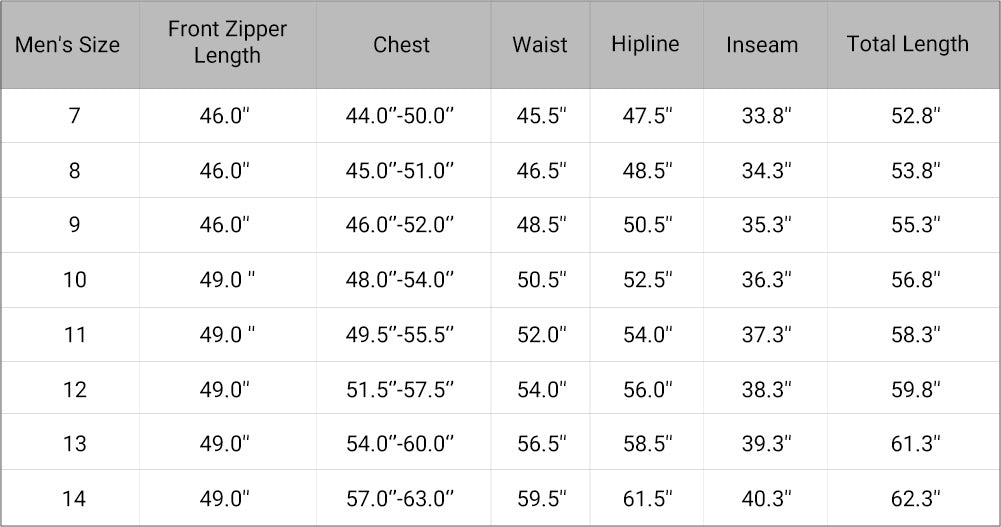Screen dimensions: 1001x527
Task: Click hipline value 52.5" cell
Action: (x=647, y=279)
